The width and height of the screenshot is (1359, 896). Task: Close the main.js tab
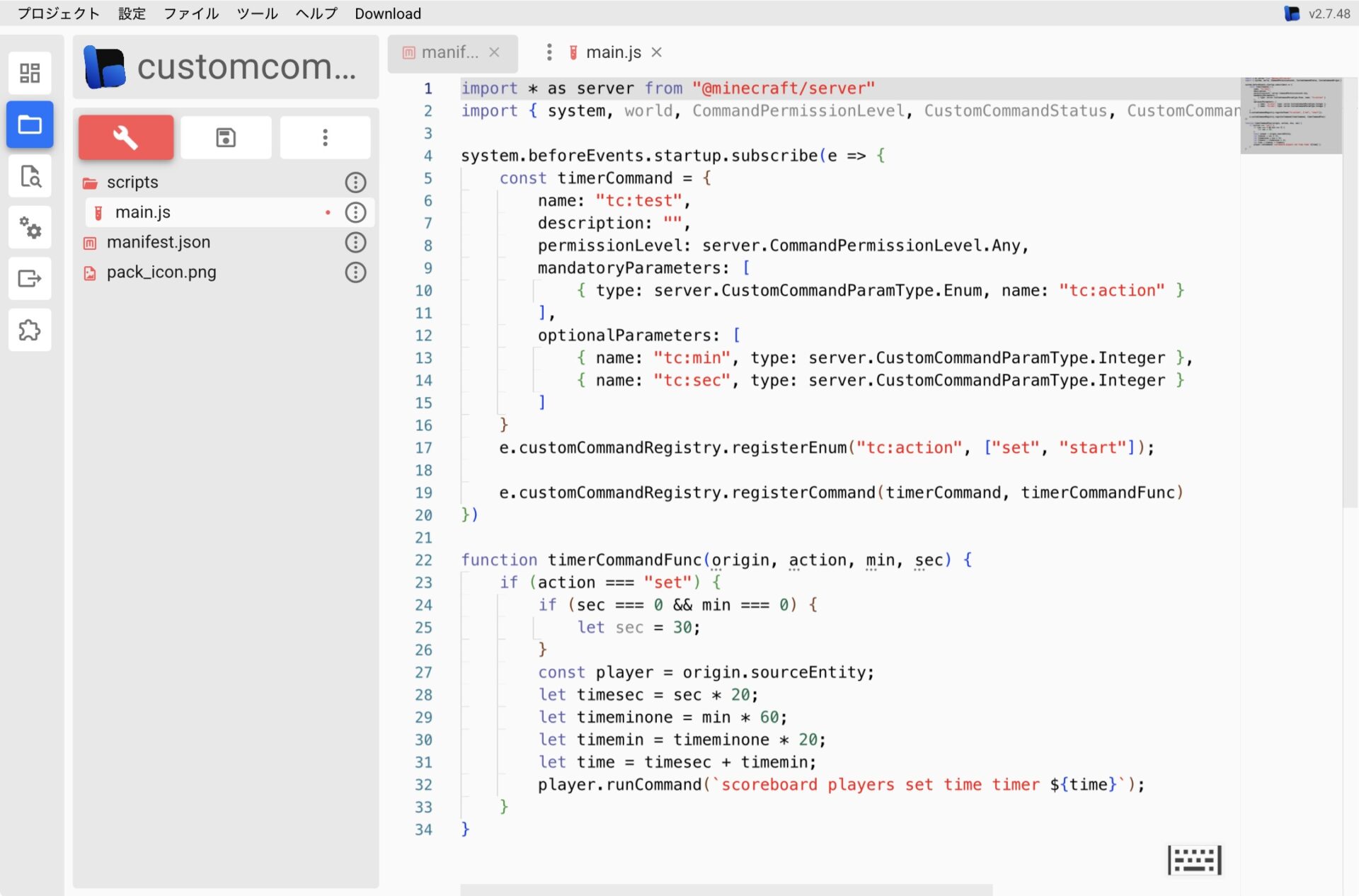[657, 52]
